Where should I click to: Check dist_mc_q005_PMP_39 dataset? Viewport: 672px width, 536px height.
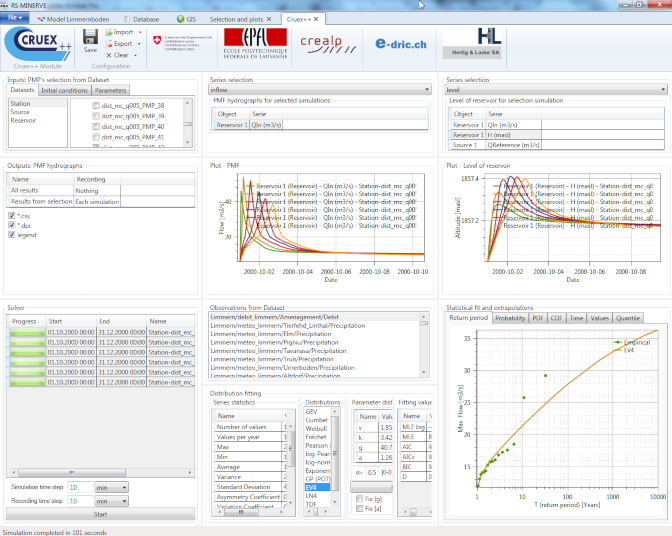pos(96,116)
